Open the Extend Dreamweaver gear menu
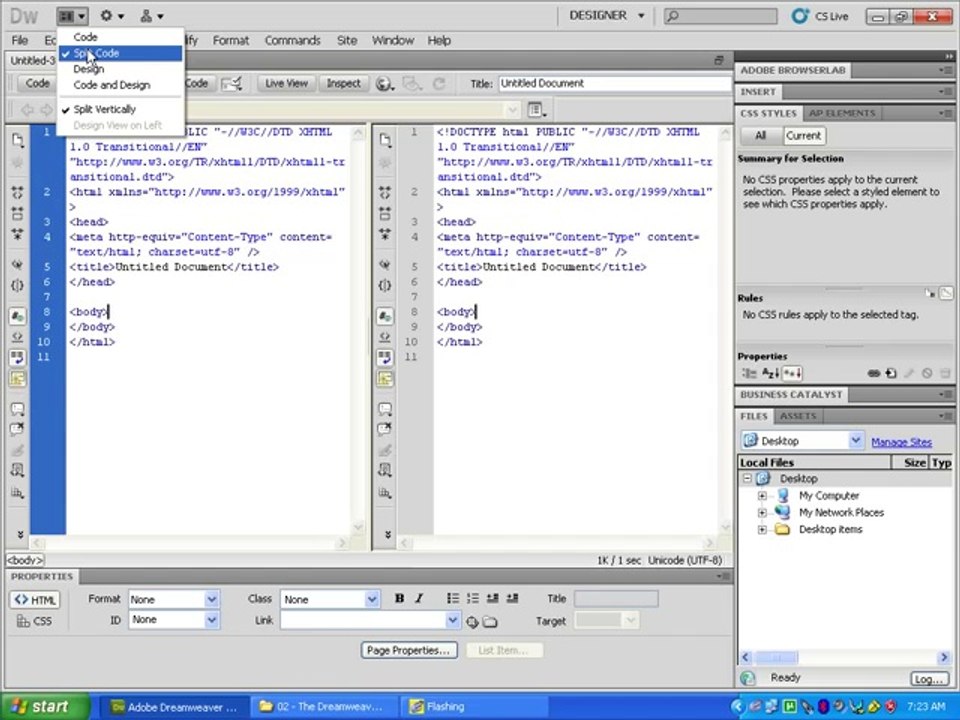This screenshot has width=960, height=720. (x=111, y=16)
